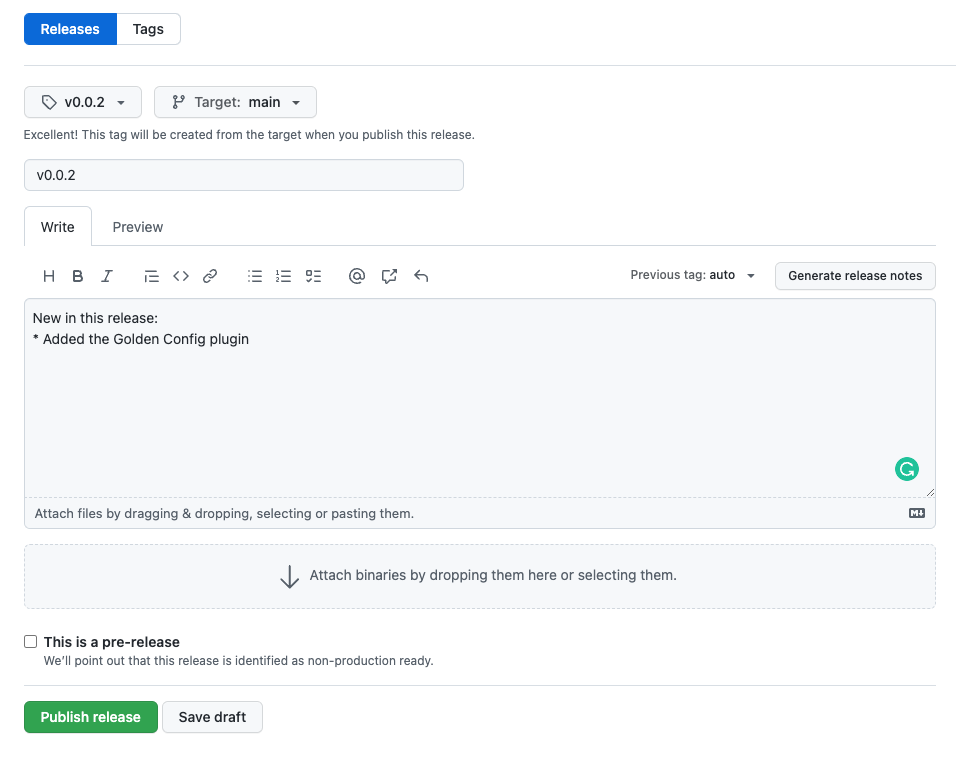Viewport: 956px width, 762px height.
Task: Switch to the Preview tab
Action: coord(138,227)
